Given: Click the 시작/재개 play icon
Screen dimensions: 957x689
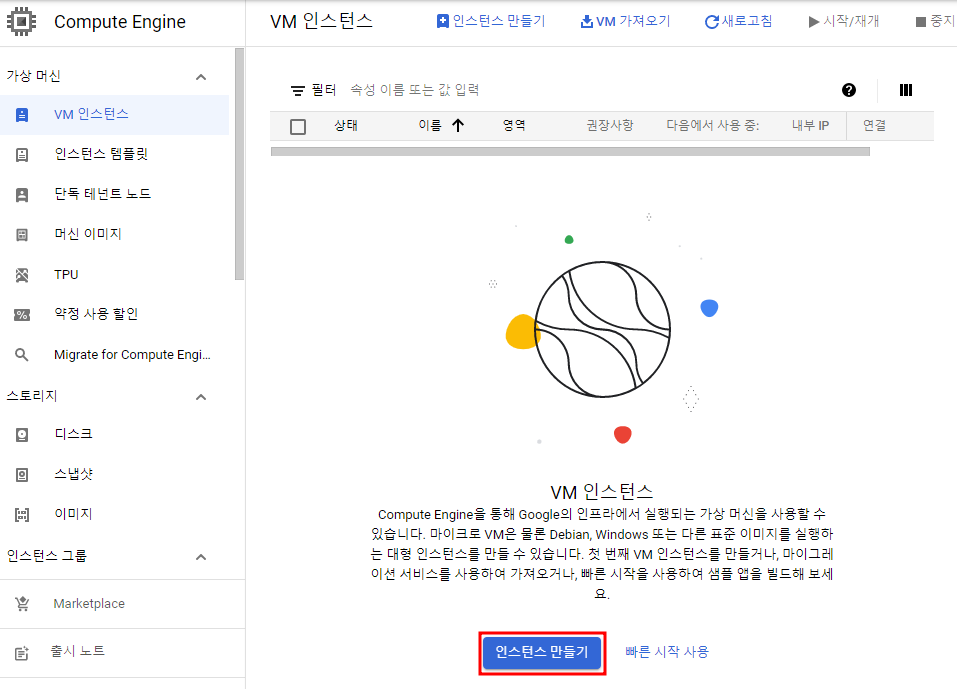Looking at the screenshot, I should click(814, 22).
